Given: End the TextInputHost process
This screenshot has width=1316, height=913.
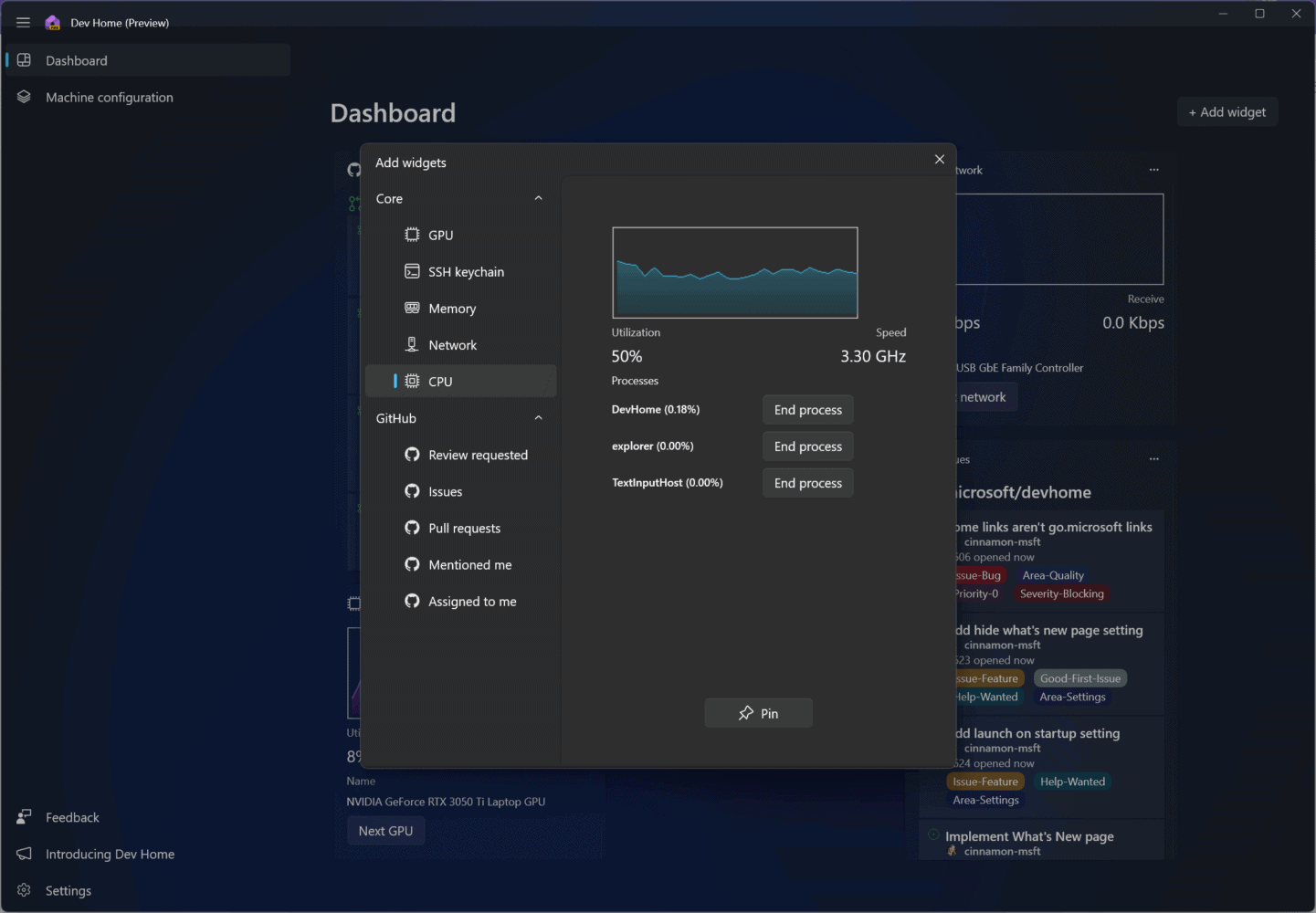Looking at the screenshot, I should coord(808,483).
